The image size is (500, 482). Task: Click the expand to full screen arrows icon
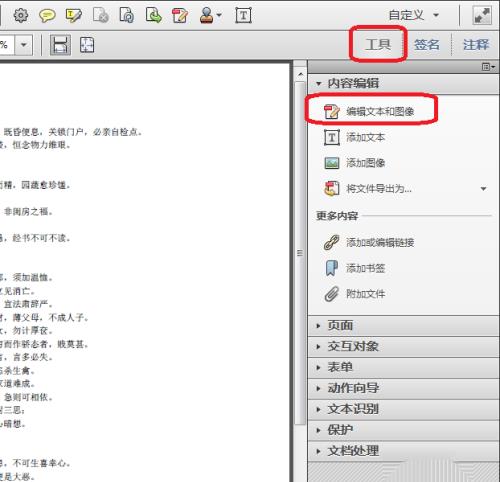click(482, 15)
